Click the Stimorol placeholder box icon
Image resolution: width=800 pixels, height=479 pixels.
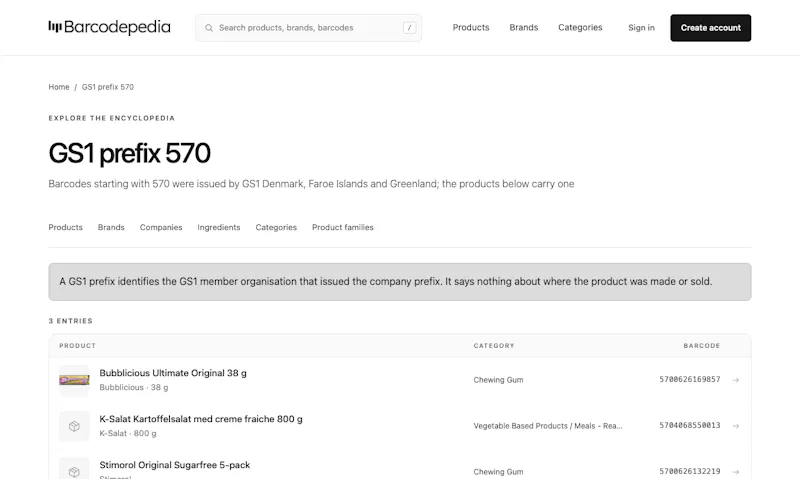pos(74,470)
